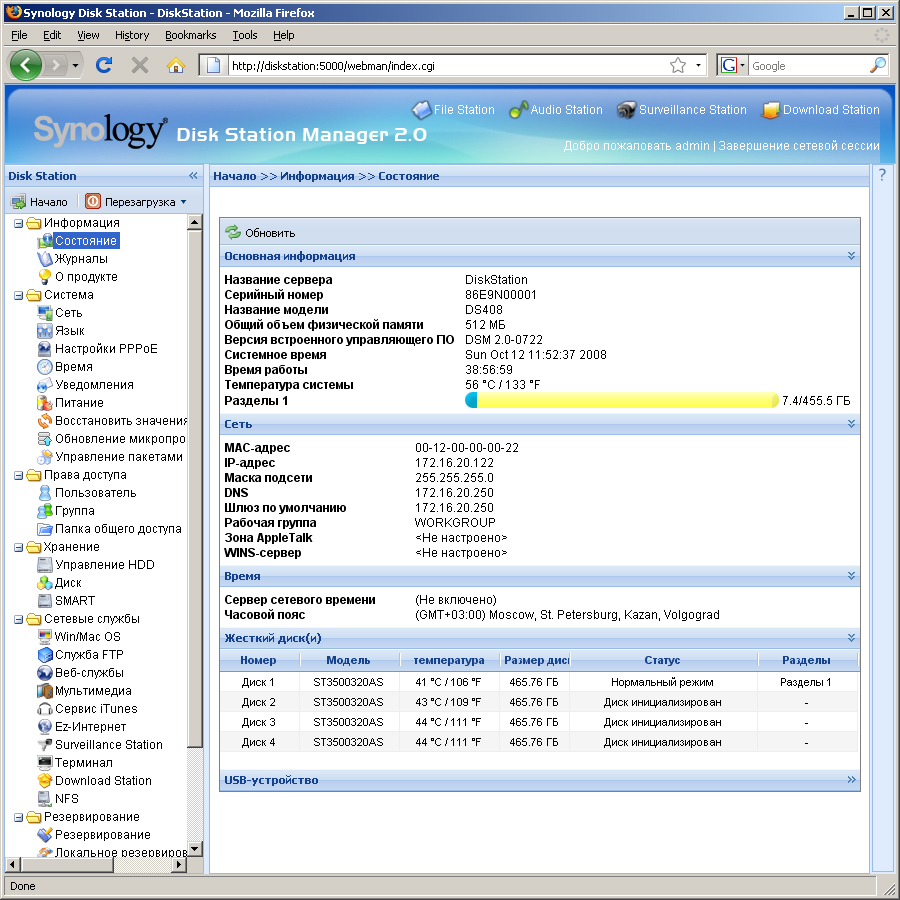Select Журналы logs icon in tree
Image resolution: width=900 pixels, height=900 pixels.
(45, 259)
